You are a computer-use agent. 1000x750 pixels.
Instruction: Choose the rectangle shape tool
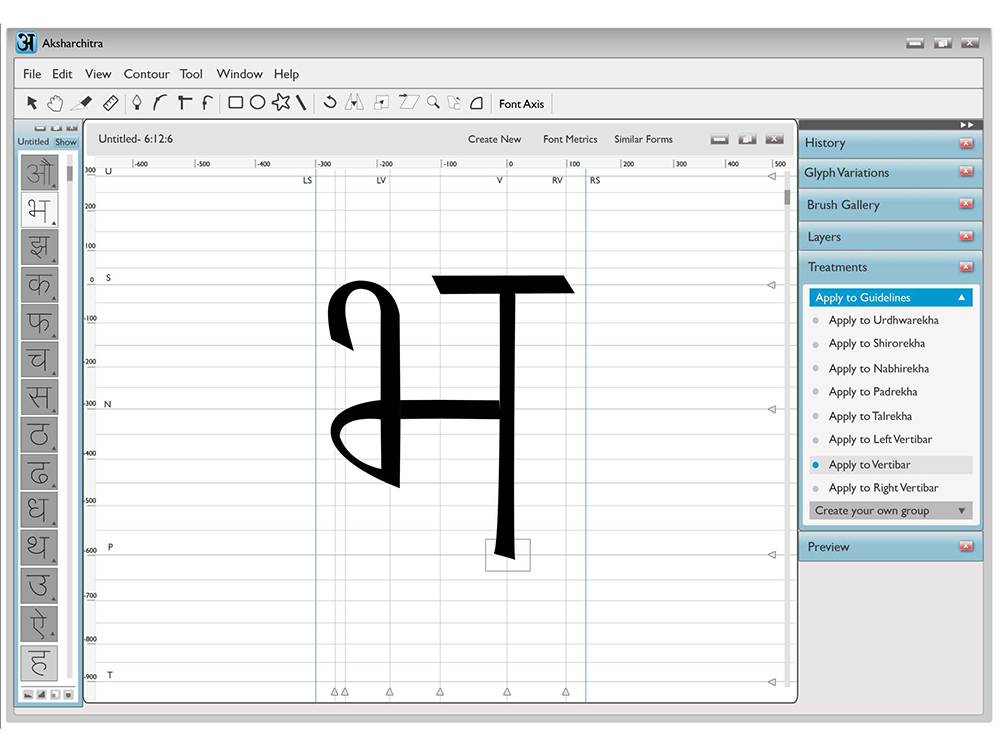235,103
